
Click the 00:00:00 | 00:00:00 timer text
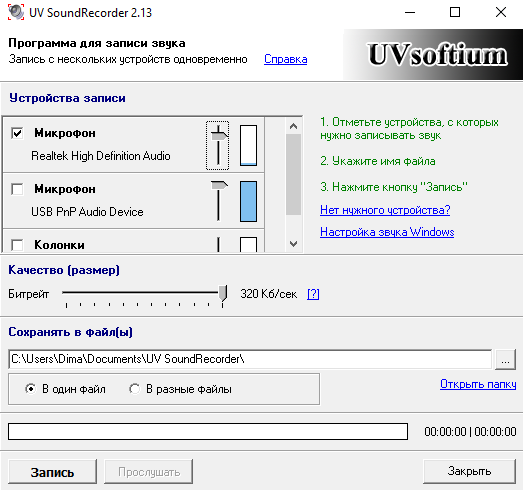(470, 432)
